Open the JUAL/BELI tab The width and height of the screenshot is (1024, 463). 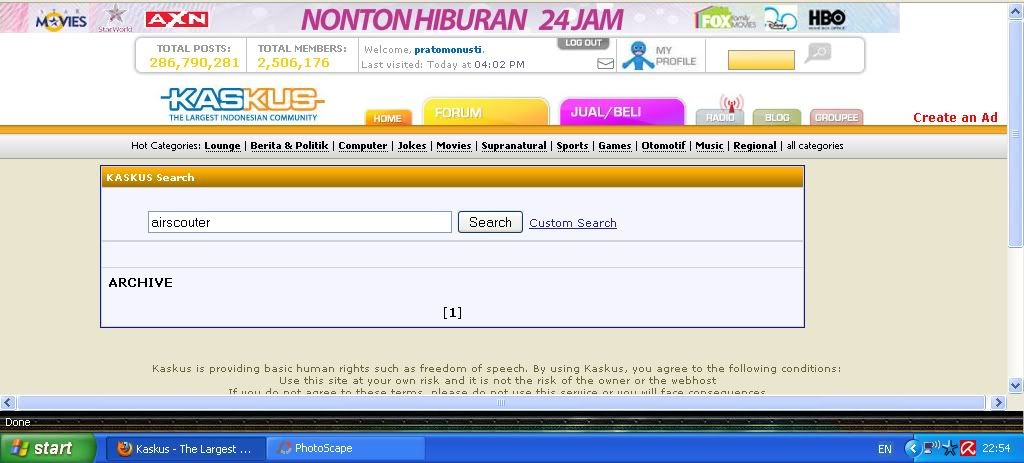pos(622,112)
